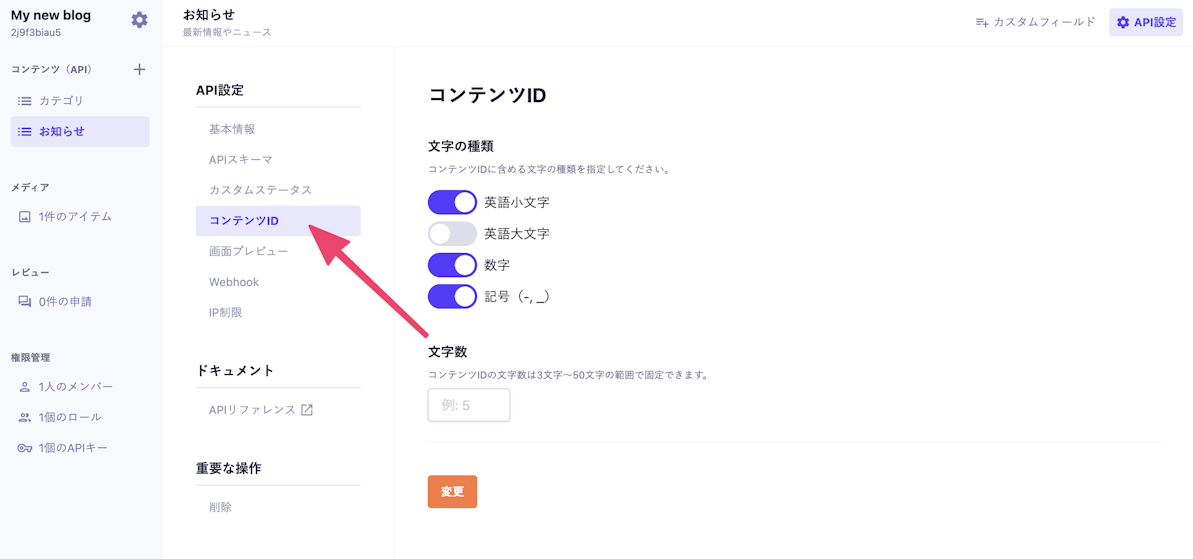Viewport: 1193px width, 559px height.
Task: Click the list icon next to カテゴリ
Action: [24, 100]
